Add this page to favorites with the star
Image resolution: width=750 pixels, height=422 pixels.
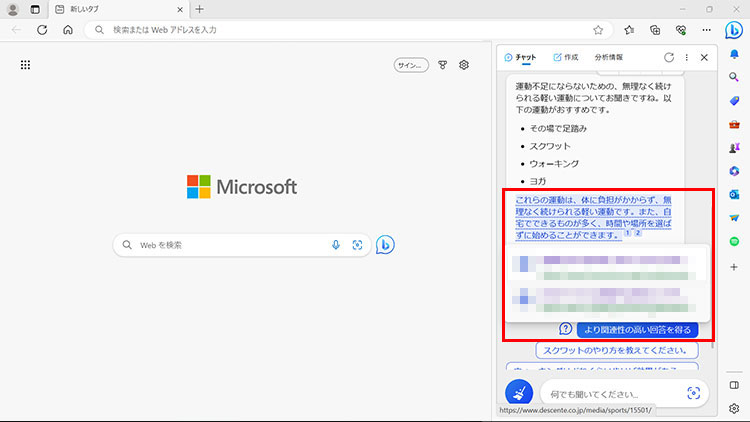[598, 30]
